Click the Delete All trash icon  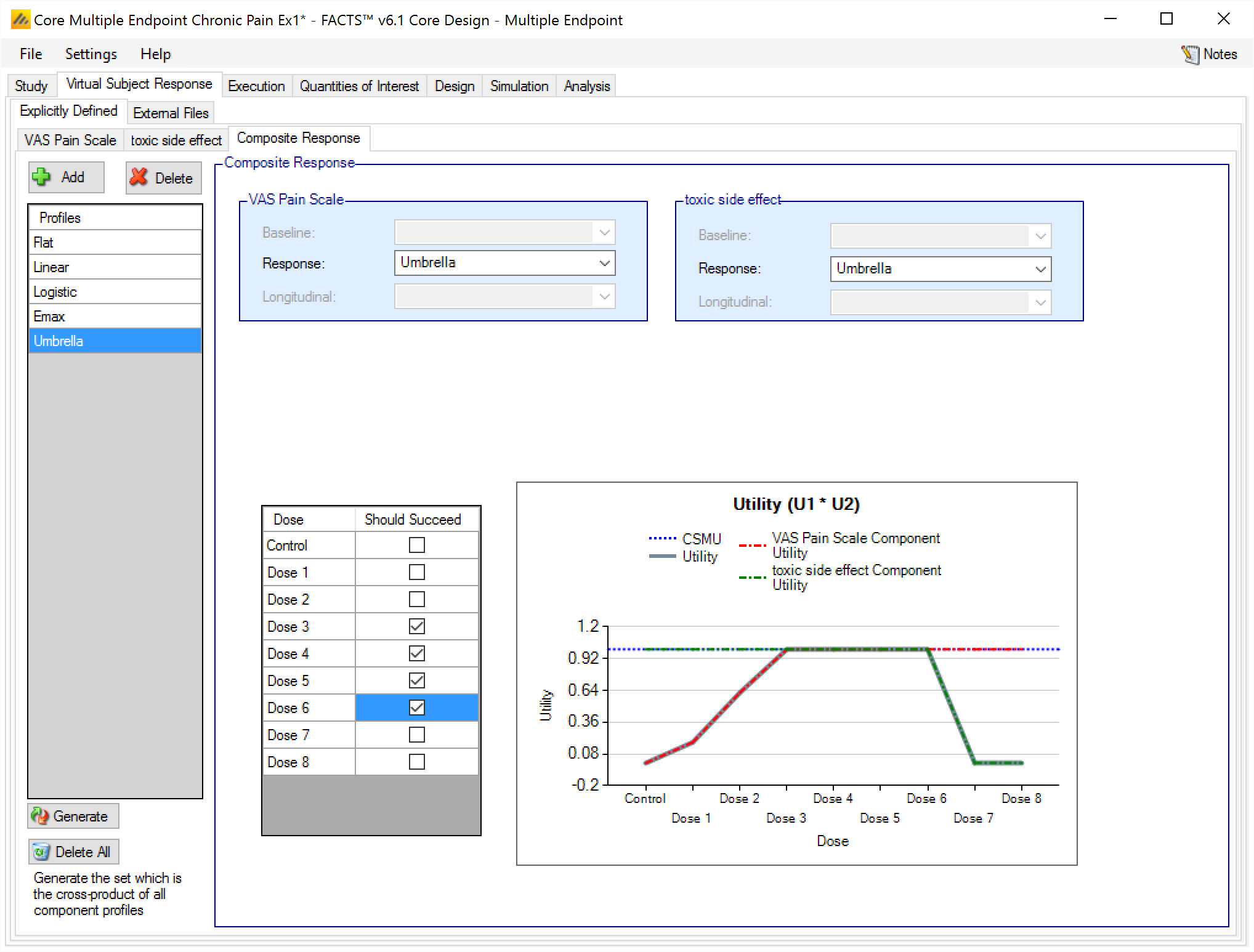point(41,852)
